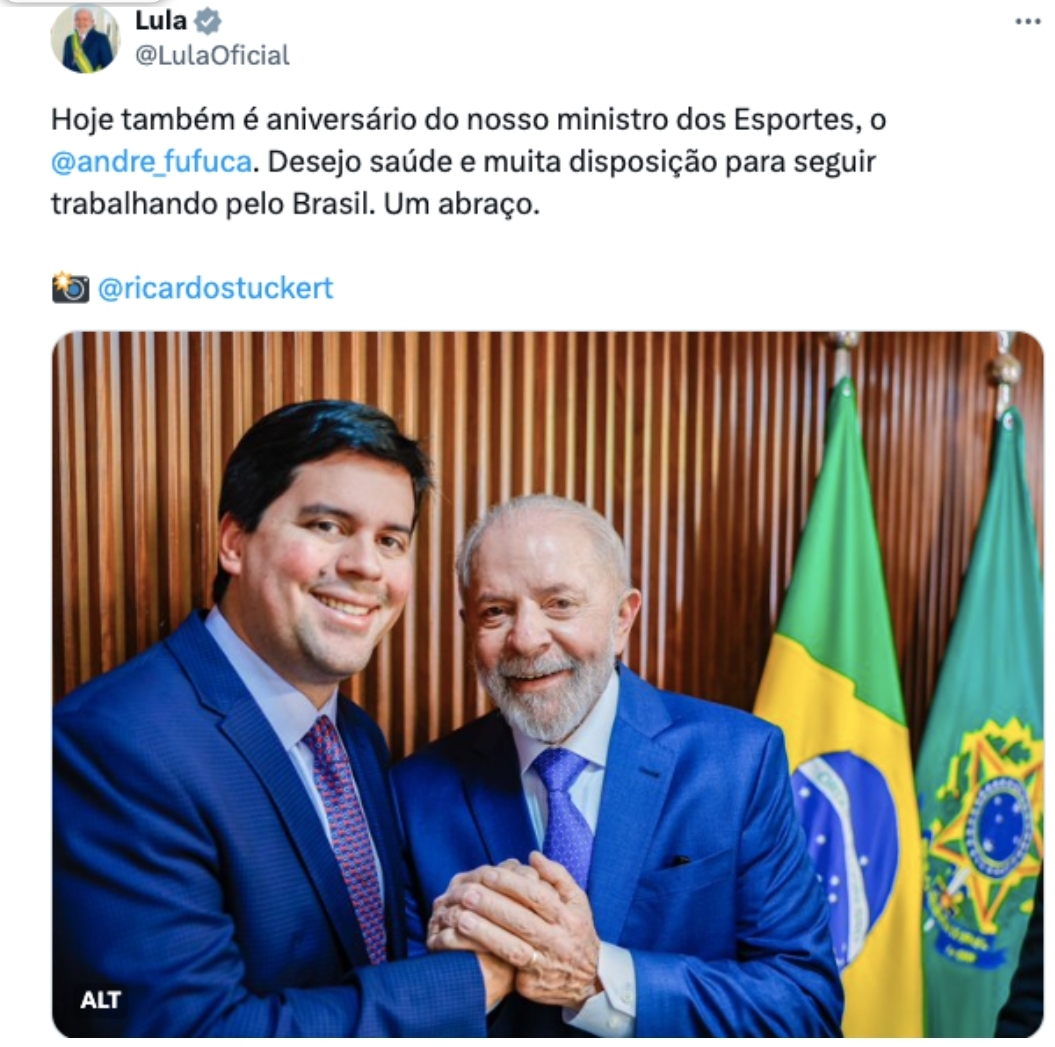Show the ALT image description badge
This screenshot has width=1055, height=1047.
(100, 1000)
